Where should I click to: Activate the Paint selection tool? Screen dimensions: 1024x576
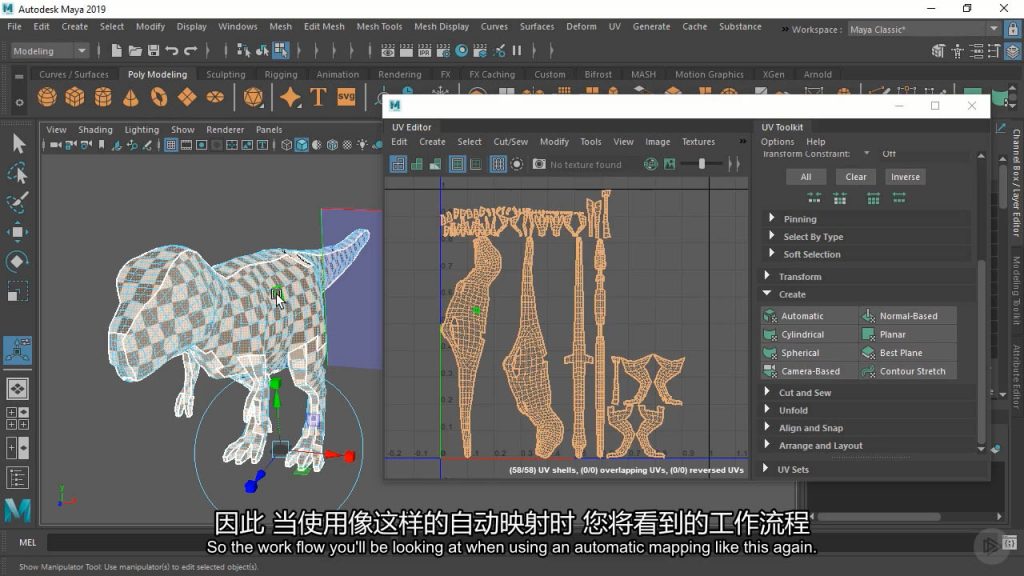coord(18,202)
